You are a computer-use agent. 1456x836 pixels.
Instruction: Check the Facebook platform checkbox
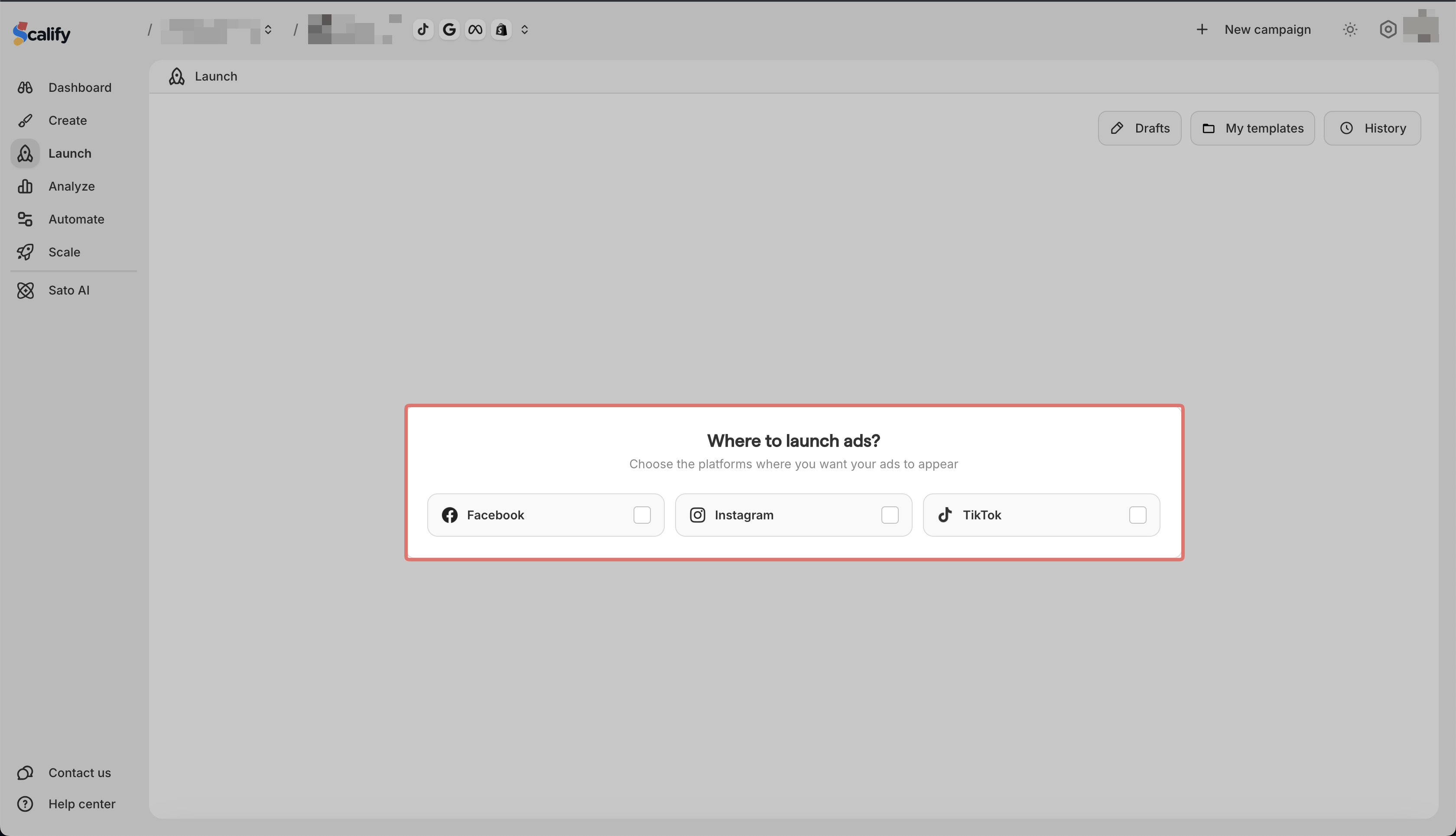tap(642, 515)
